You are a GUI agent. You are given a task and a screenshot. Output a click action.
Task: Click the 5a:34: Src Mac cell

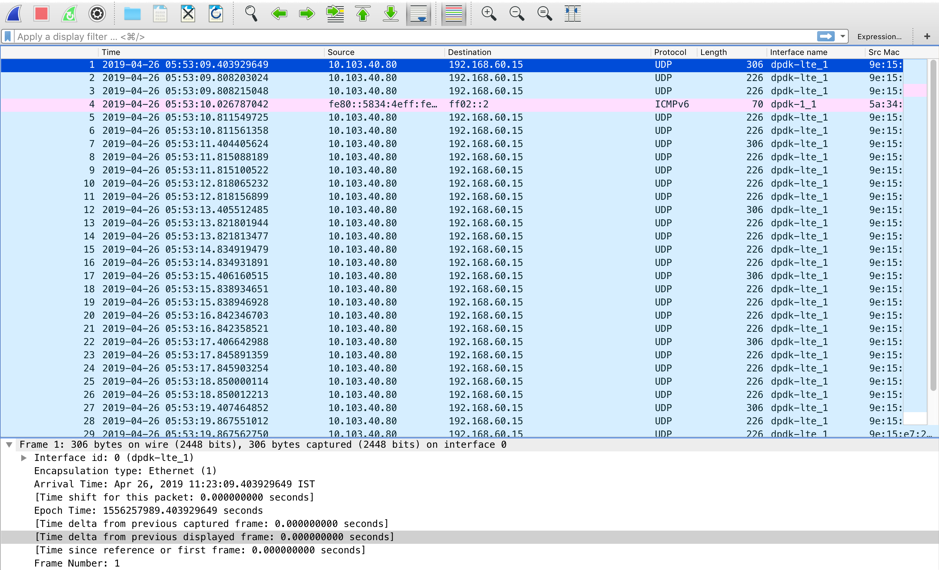(x=886, y=104)
